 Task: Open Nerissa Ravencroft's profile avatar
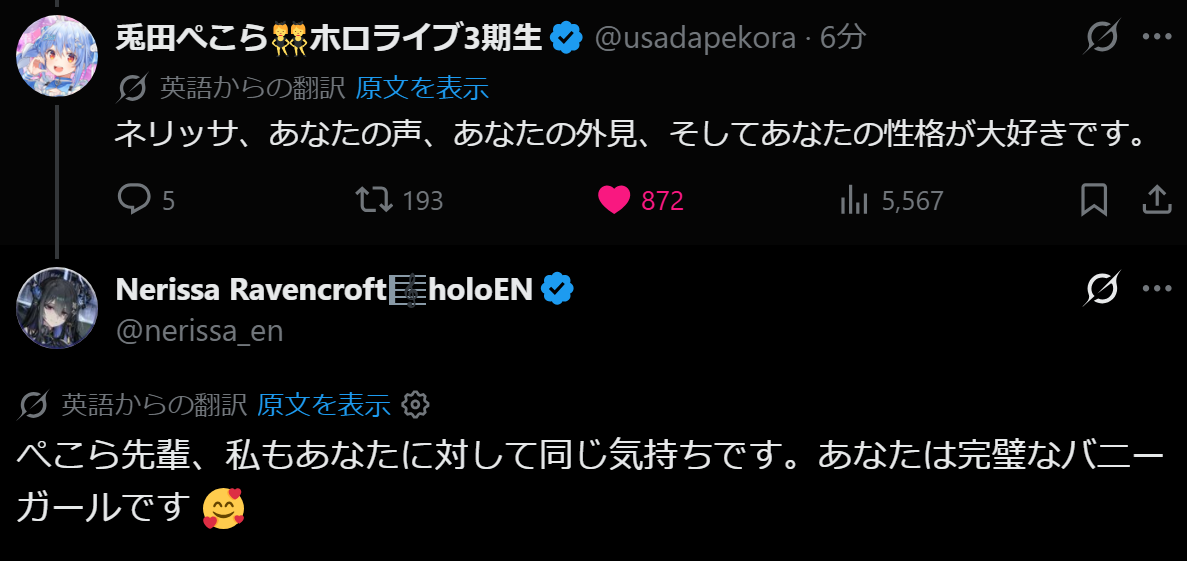(57, 308)
